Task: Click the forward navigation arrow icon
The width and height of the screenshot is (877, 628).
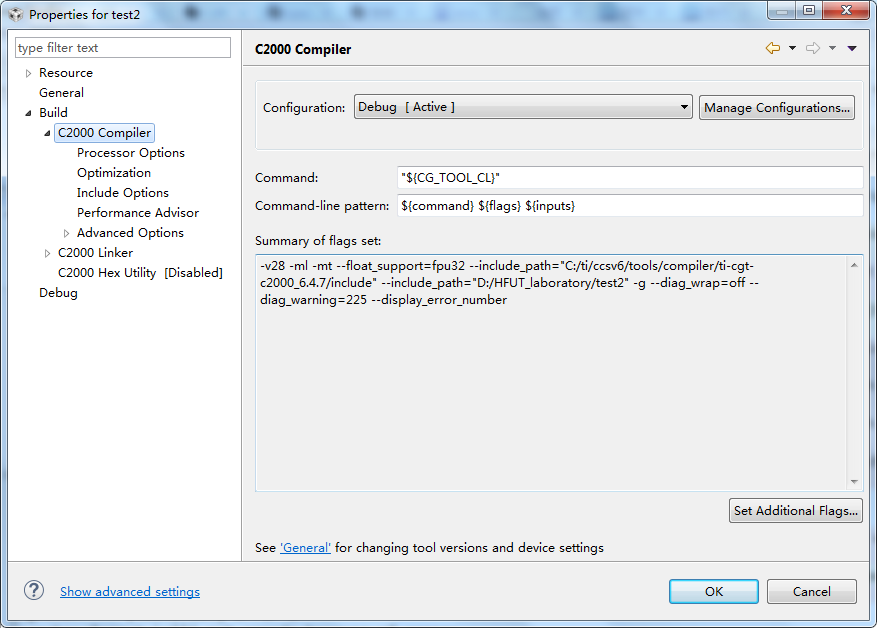Action: [812, 48]
